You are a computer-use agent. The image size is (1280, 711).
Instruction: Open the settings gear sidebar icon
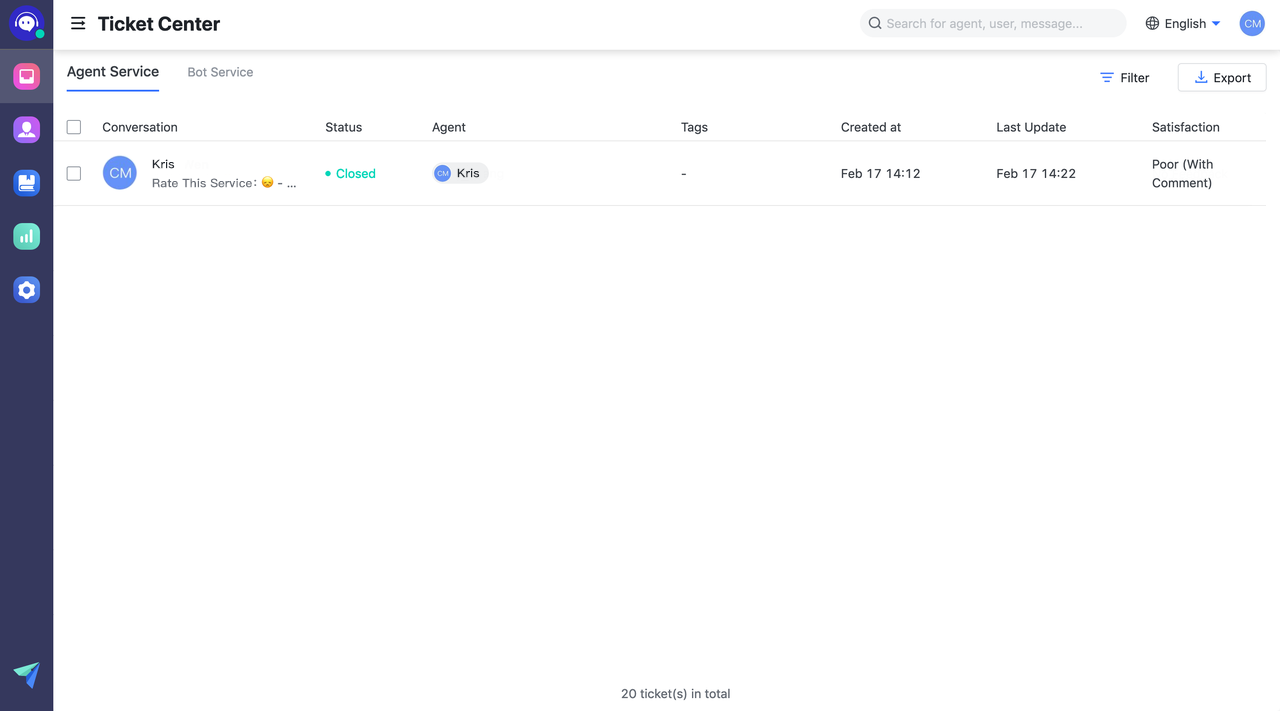coord(27,290)
